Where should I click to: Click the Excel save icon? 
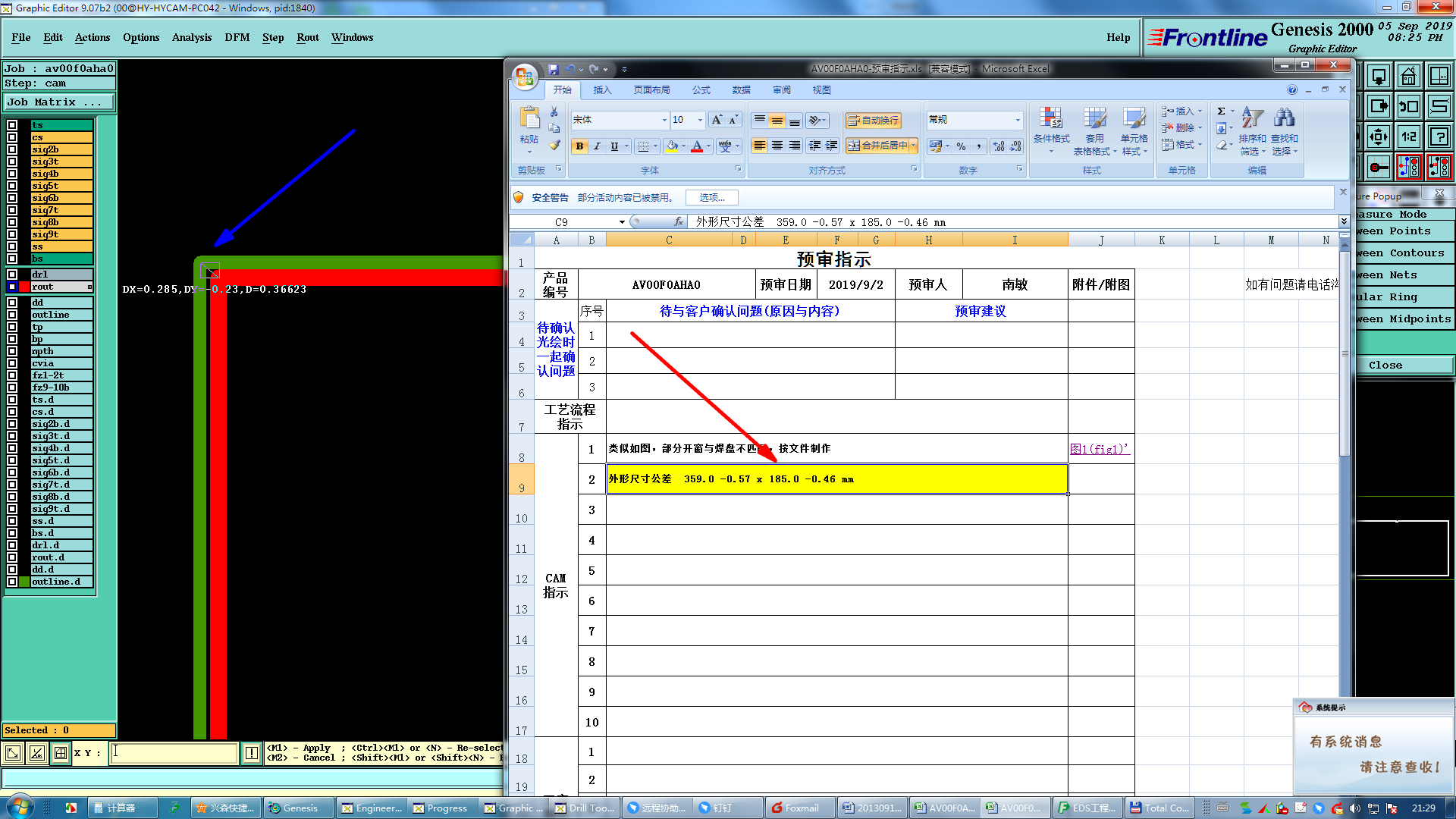554,69
